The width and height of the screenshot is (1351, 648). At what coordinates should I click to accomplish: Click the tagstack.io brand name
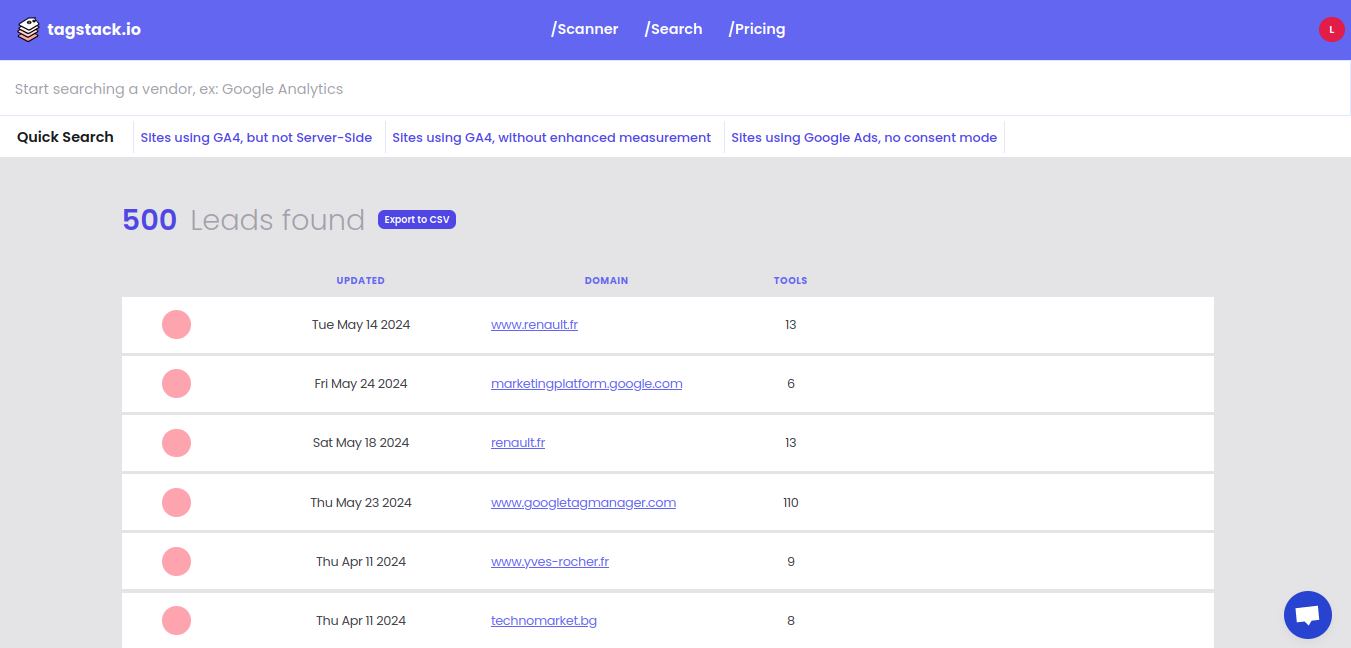[94, 30]
